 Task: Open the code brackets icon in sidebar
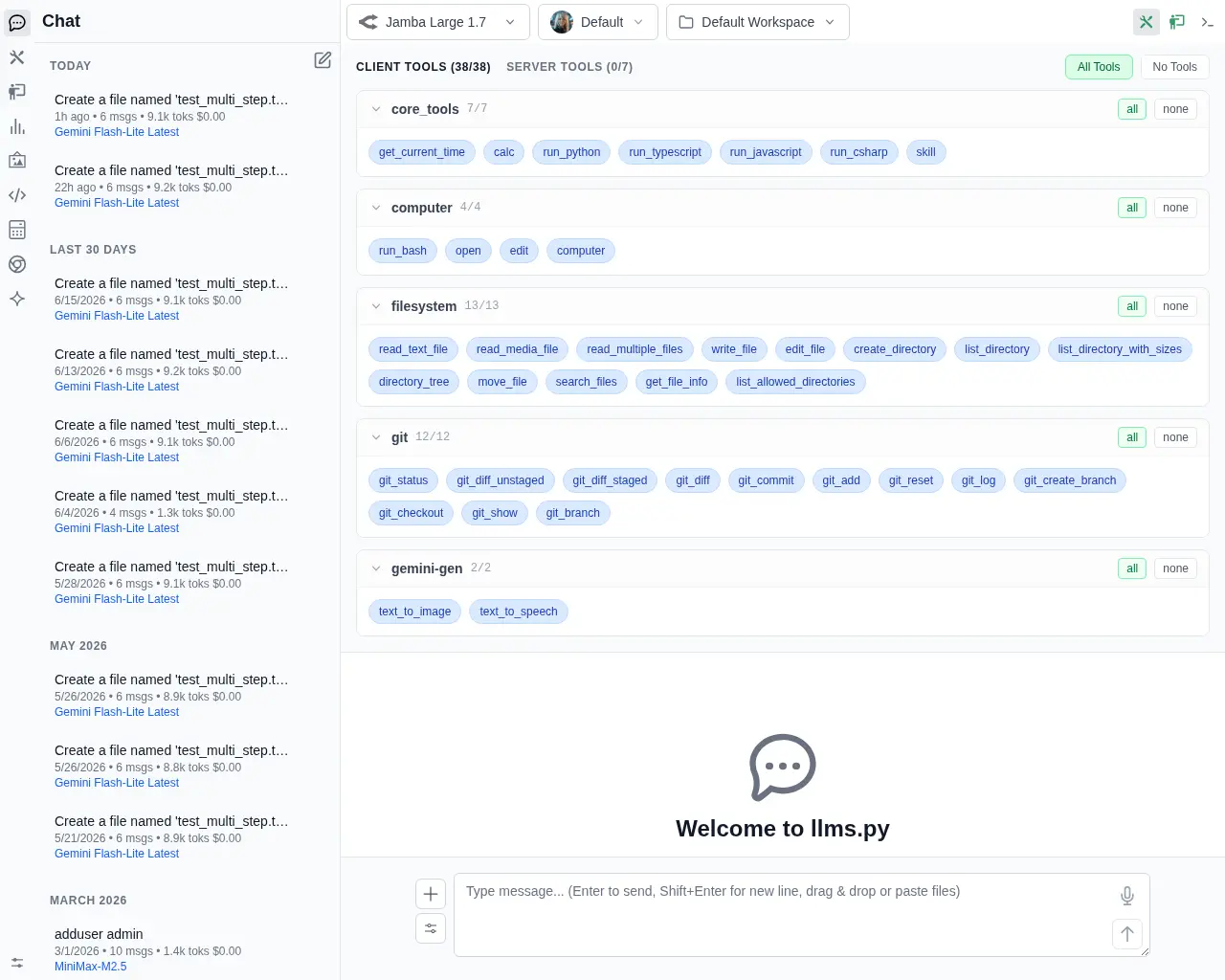tap(17, 195)
